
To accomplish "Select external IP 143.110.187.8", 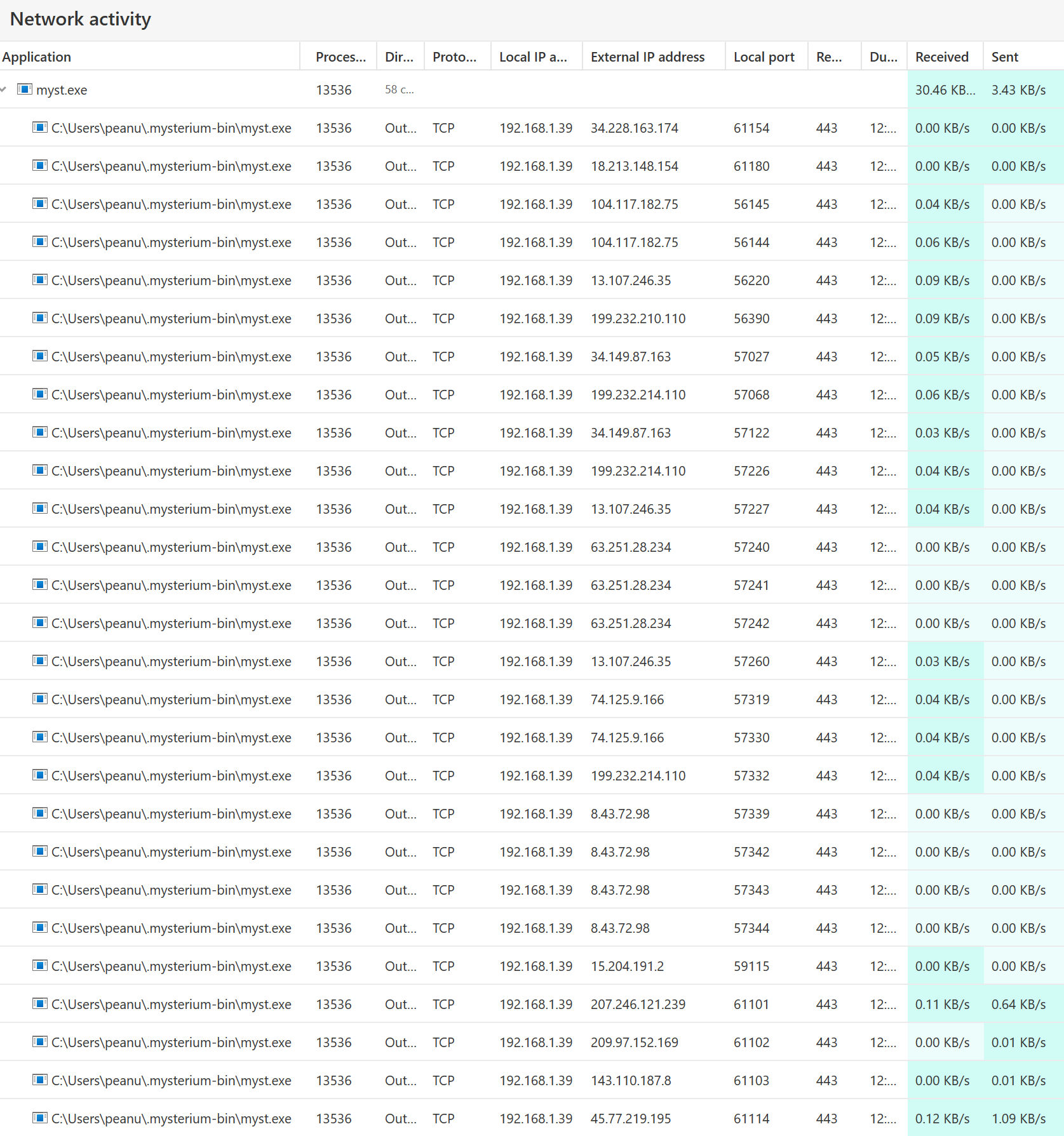I will [630, 1081].
